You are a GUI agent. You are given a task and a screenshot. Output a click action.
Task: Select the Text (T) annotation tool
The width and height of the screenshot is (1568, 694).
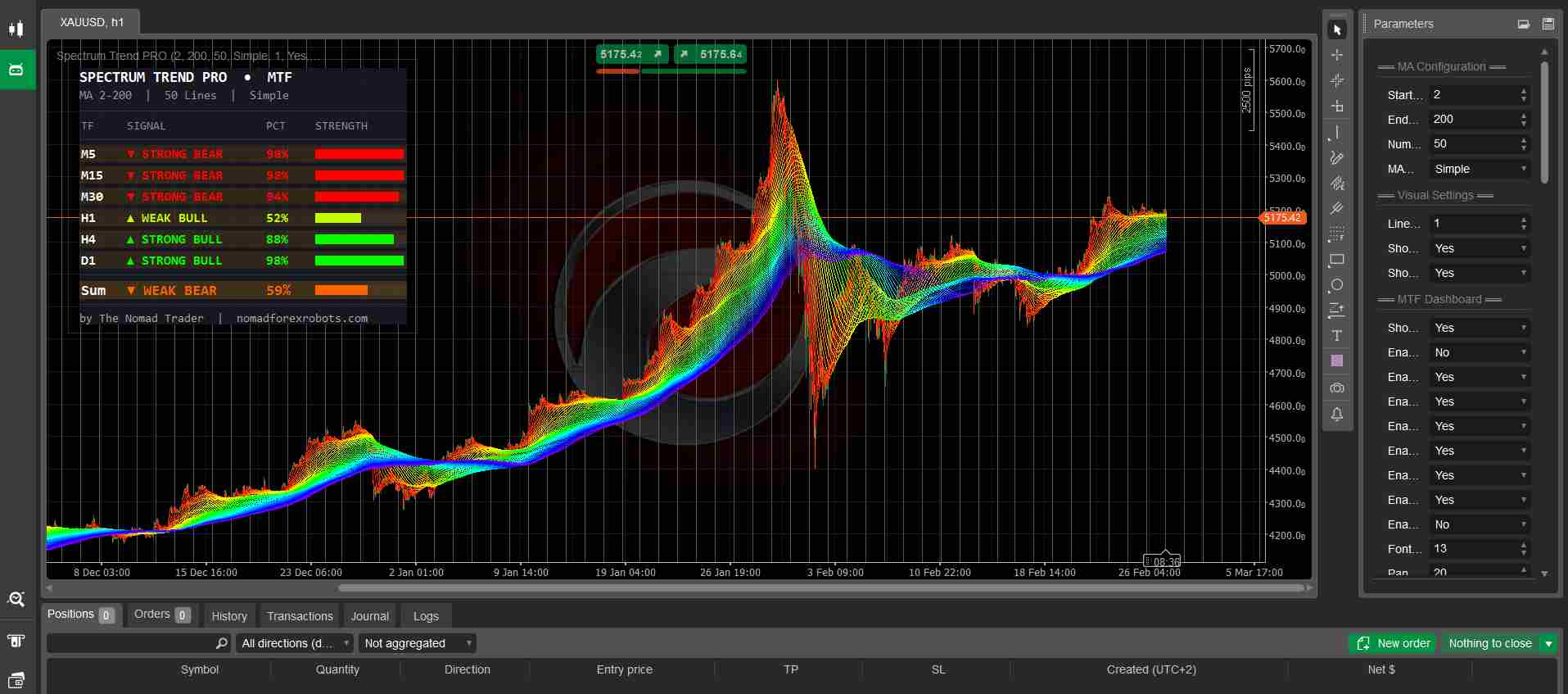(x=1336, y=336)
